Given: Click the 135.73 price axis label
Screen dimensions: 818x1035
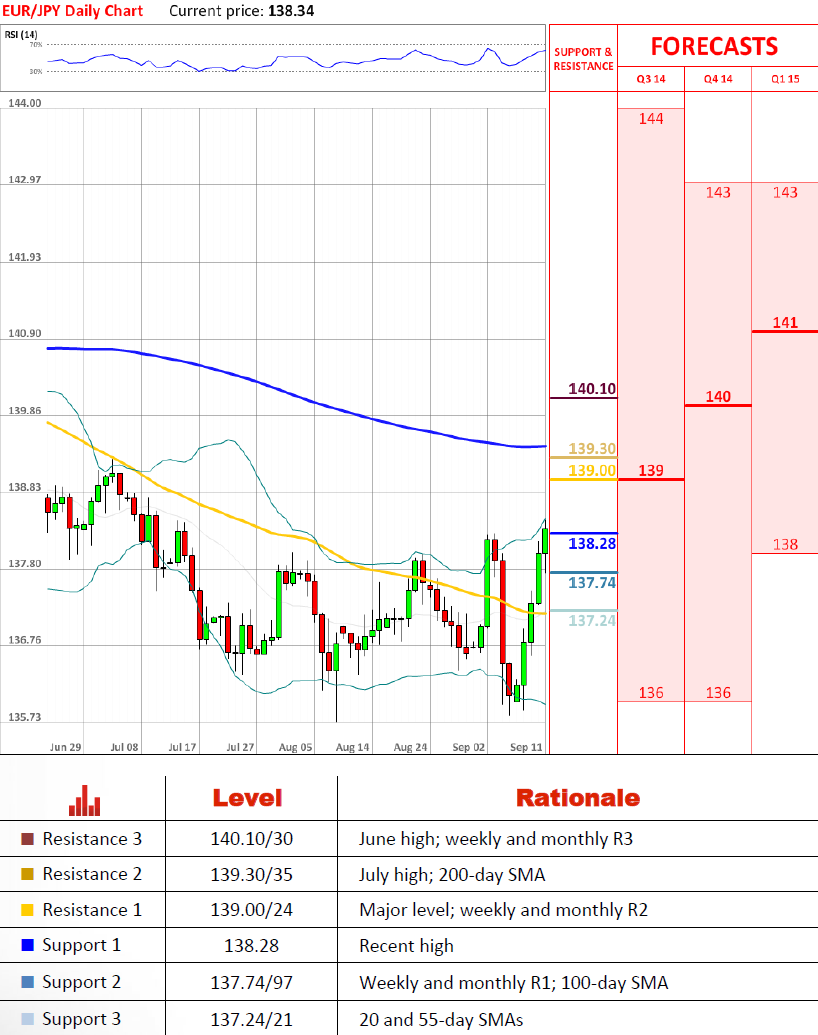Looking at the screenshot, I should (x=24, y=717).
